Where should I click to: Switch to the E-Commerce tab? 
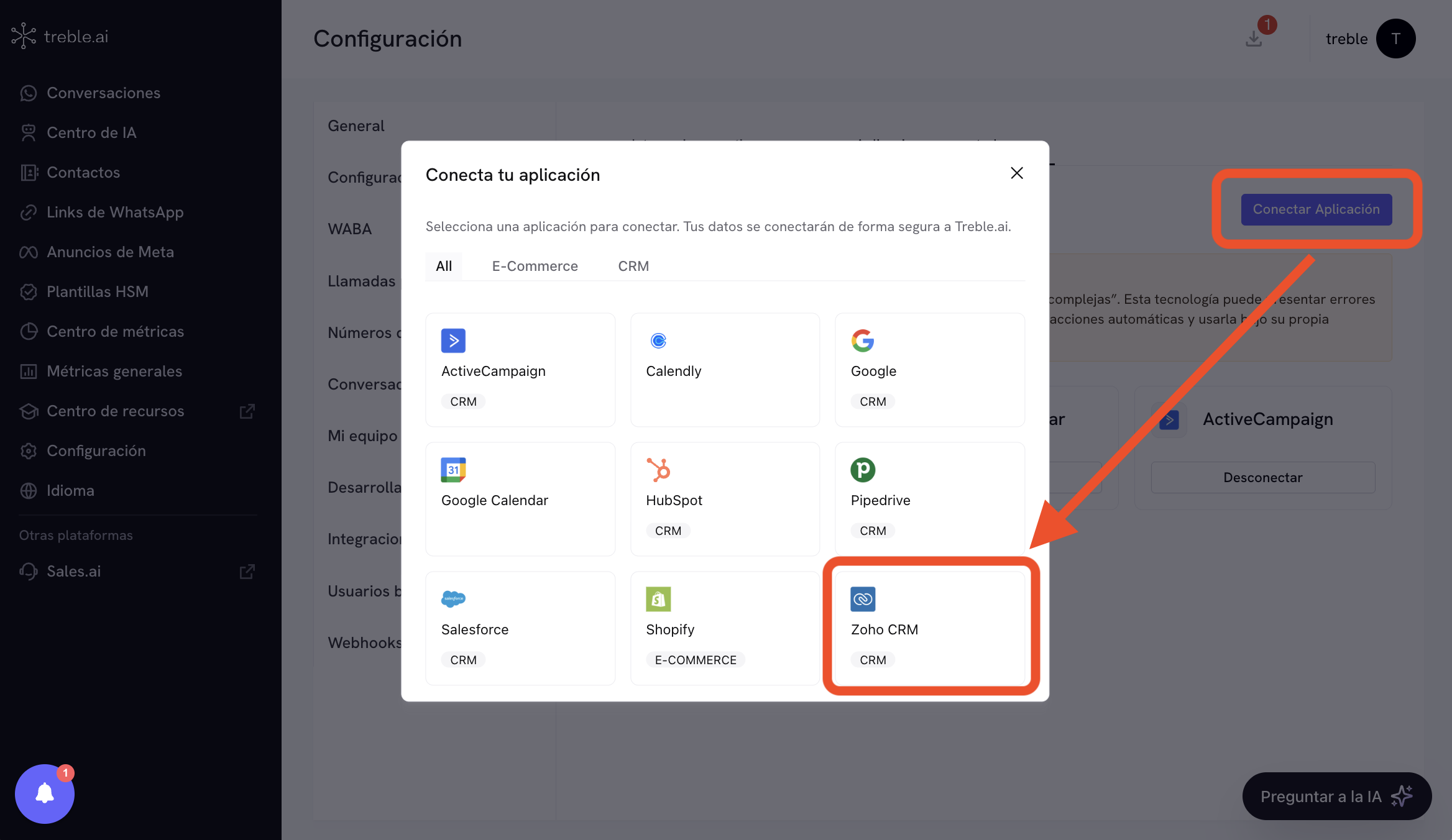pyautogui.click(x=535, y=266)
